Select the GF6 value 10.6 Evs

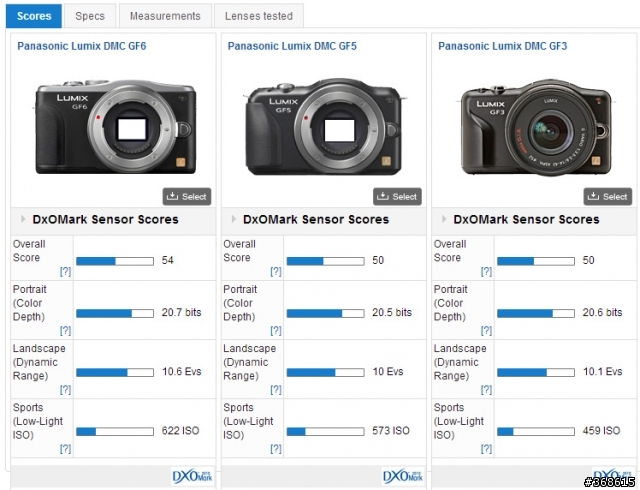point(182,372)
